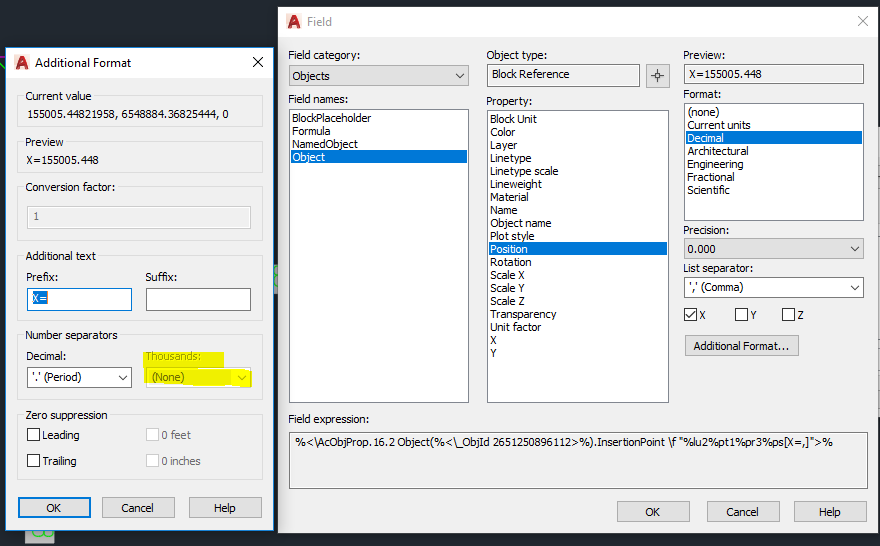Check the Leading zero suppression box
The width and height of the screenshot is (880, 546).
pyautogui.click(x=34, y=435)
